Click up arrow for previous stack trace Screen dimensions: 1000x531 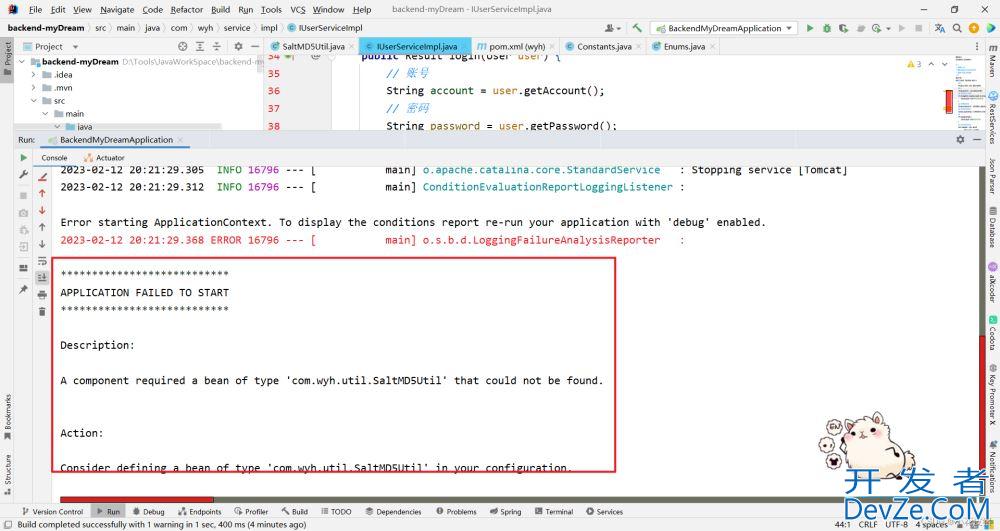[42, 227]
